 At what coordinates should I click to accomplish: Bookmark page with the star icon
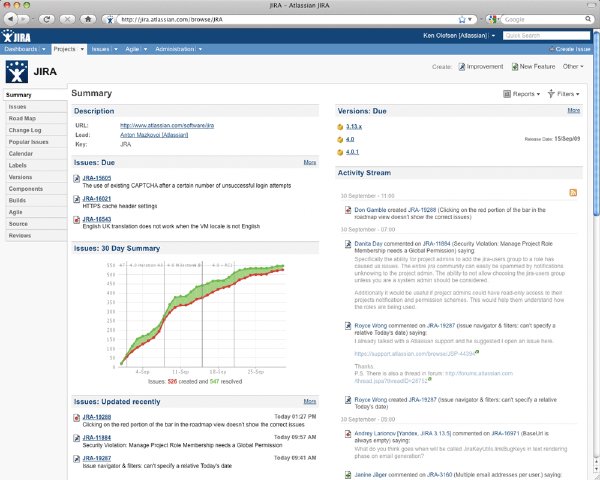[462, 19]
